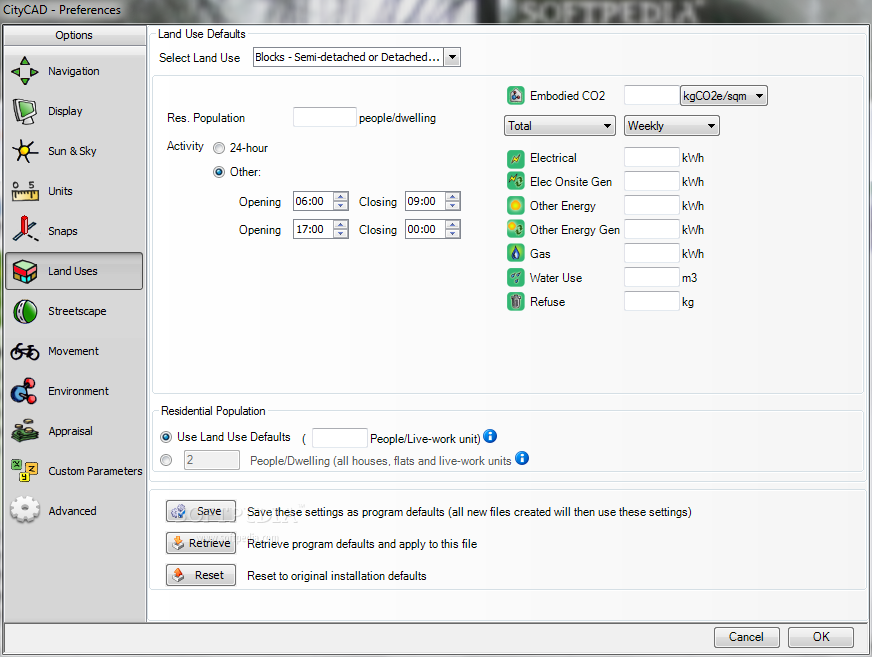The image size is (872, 657).
Task: Click the Embodied CO2 value field
Action: pos(652,96)
